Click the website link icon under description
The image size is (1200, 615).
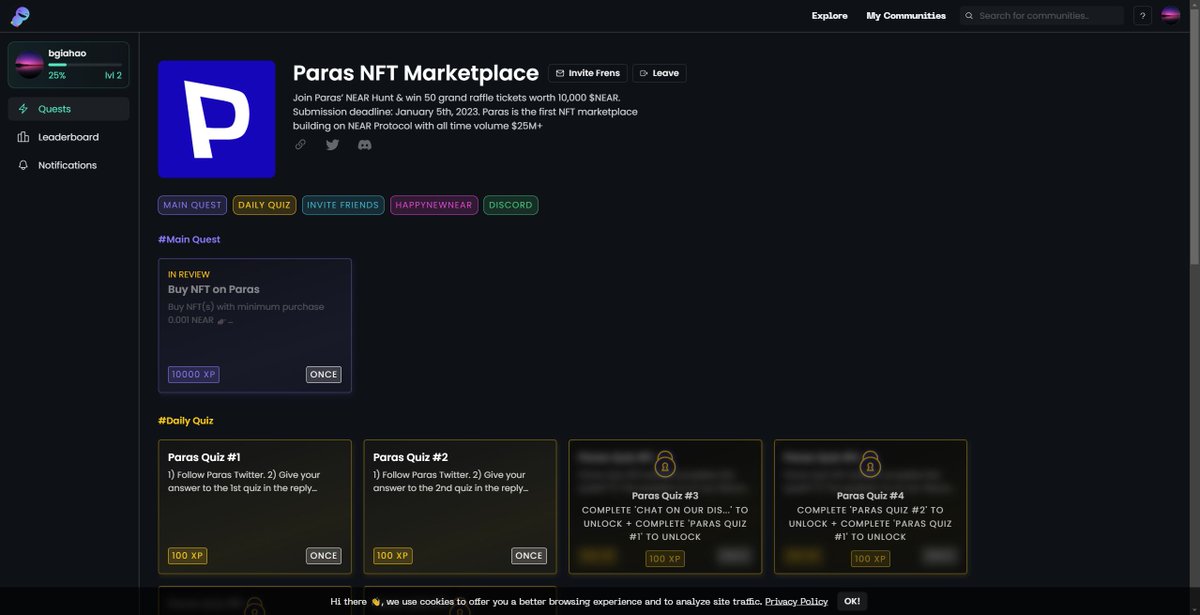click(x=300, y=145)
